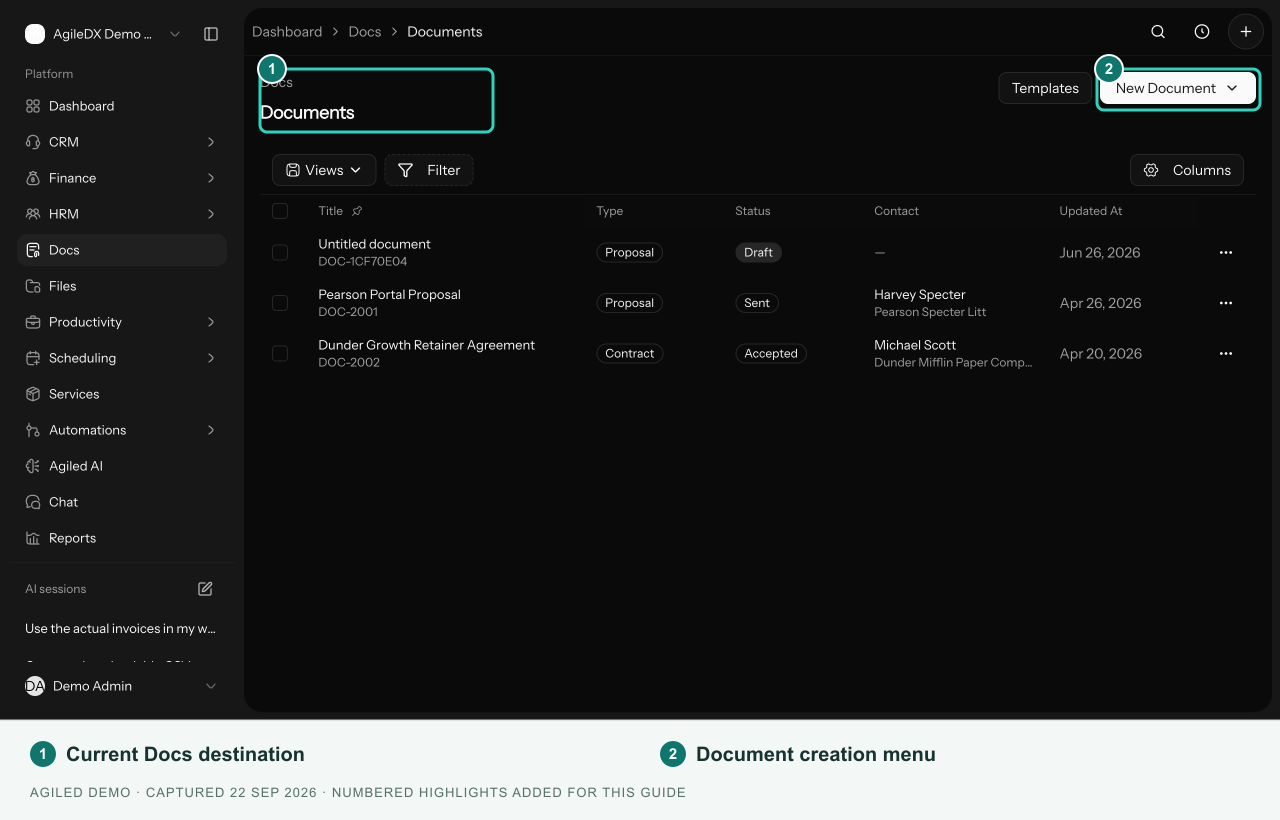Open Dashboard from the sidebar

(x=122, y=106)
